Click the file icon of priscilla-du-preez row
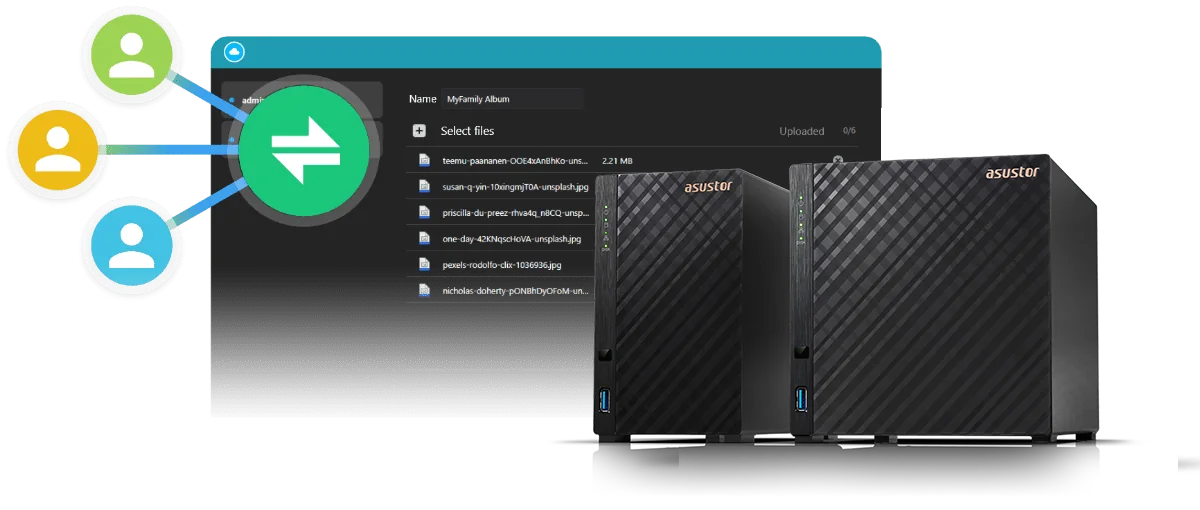Screen dimensions: 1200x510 click(424, 212)
